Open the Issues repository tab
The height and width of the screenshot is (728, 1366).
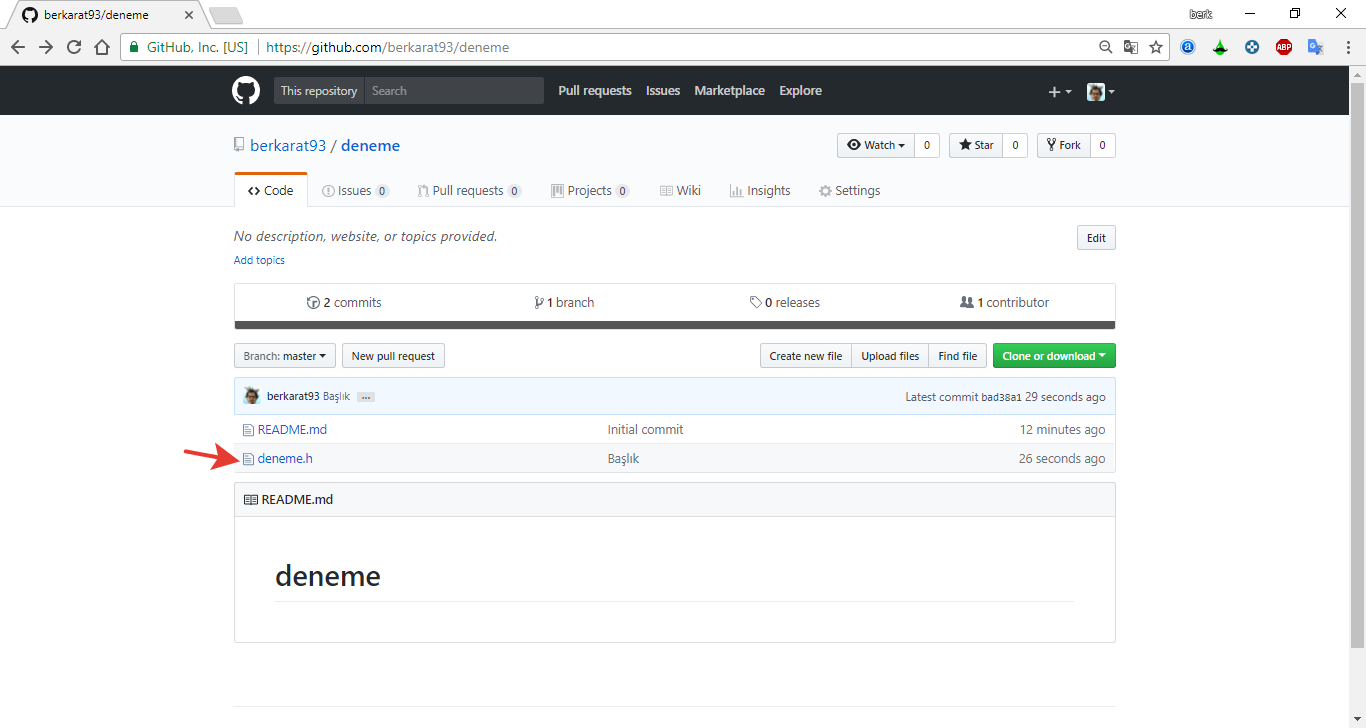click(355, 191)
